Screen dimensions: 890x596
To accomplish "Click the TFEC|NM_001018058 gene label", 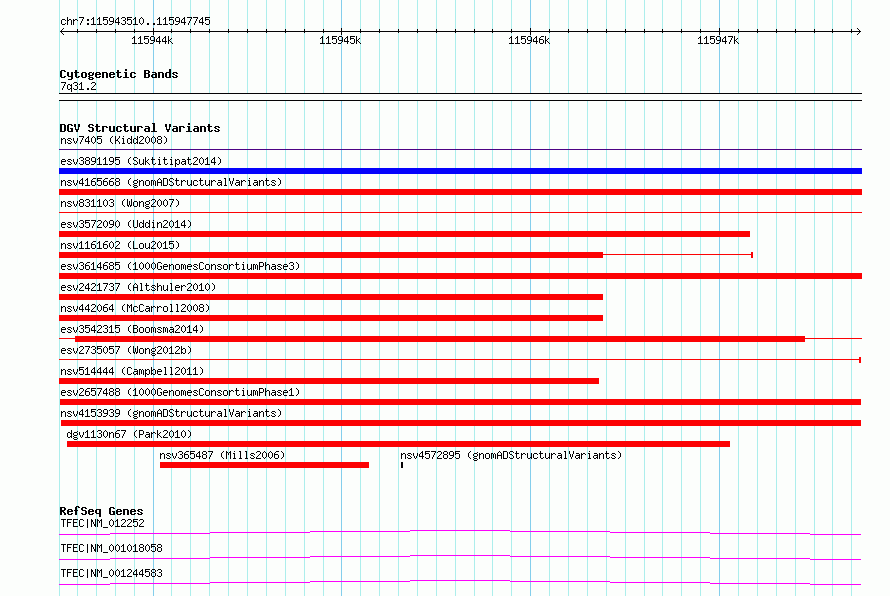I will 111,548.
